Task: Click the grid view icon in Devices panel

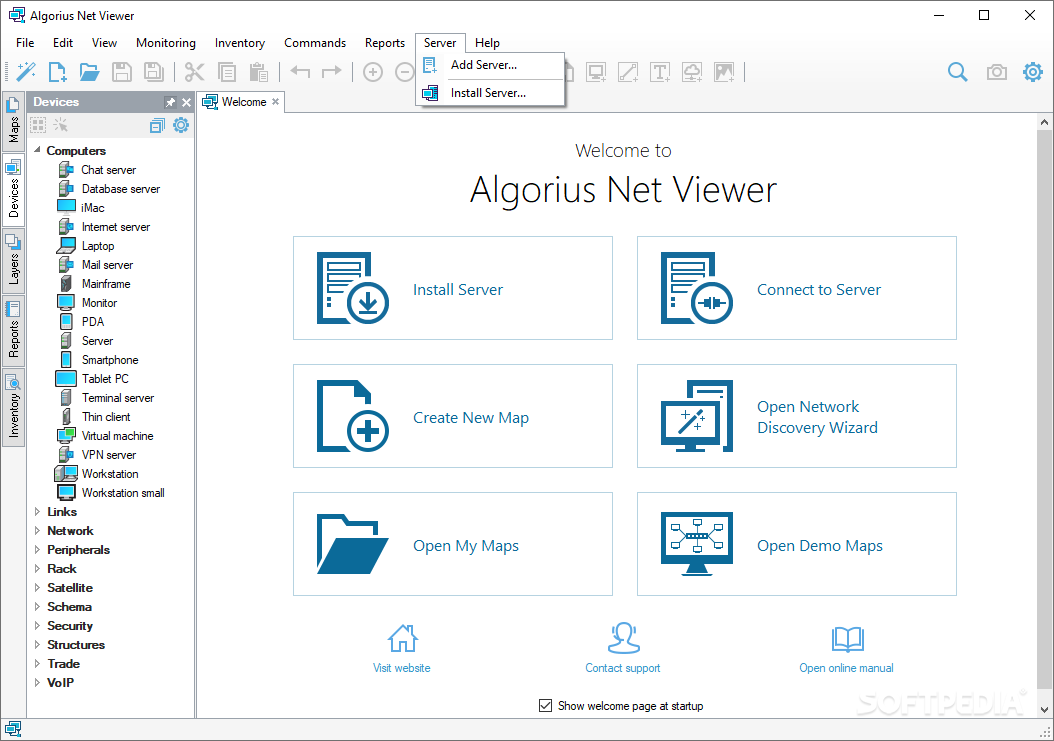Action: [38, 125]
